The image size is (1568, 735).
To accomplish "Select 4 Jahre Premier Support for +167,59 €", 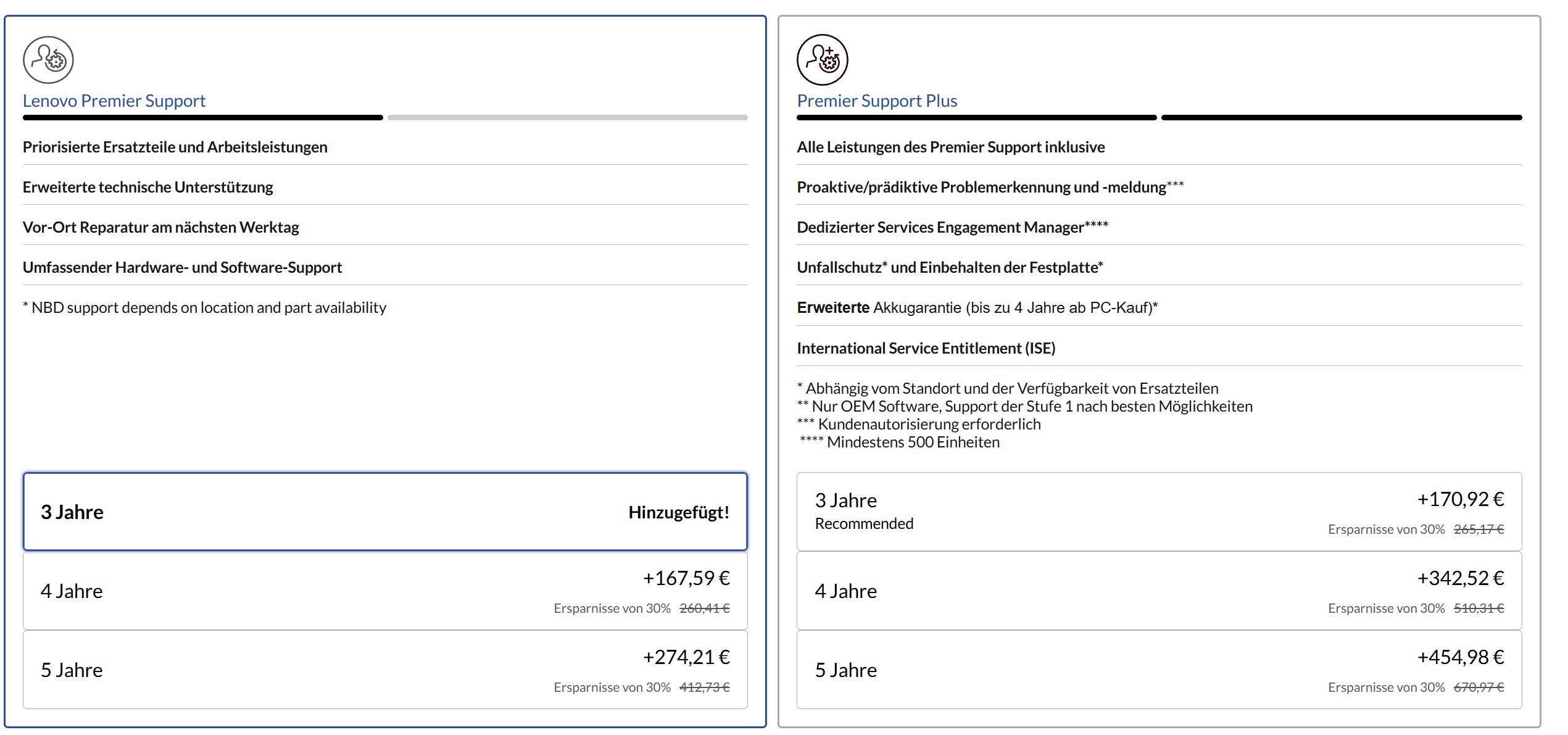I will pyautogui.click(x=384, y=591).
